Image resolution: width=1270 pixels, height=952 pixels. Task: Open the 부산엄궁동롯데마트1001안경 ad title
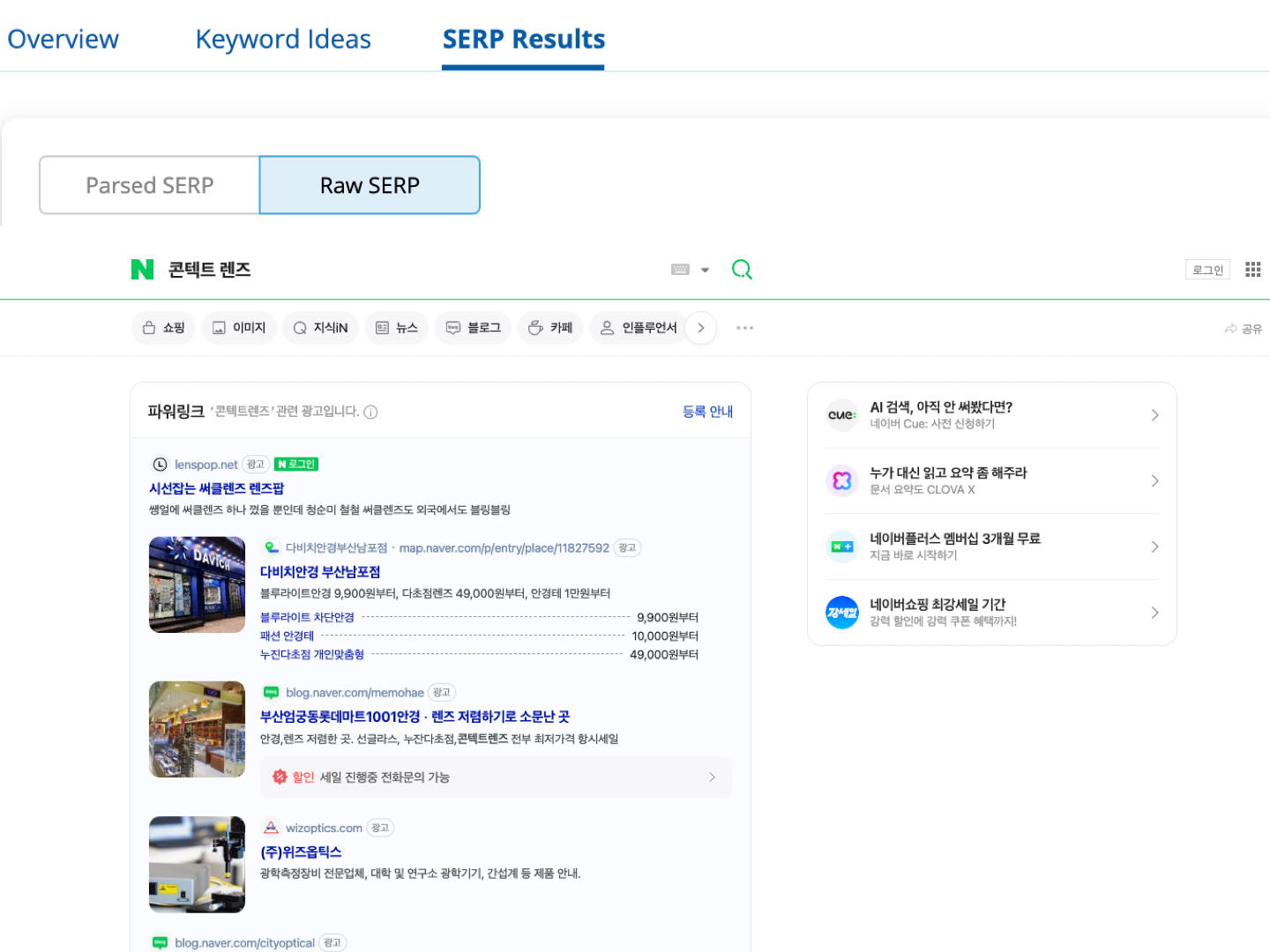click(x=415, y=717)
